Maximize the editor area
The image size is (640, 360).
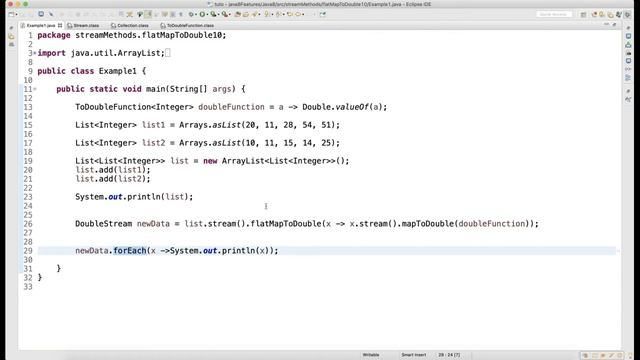614,25
